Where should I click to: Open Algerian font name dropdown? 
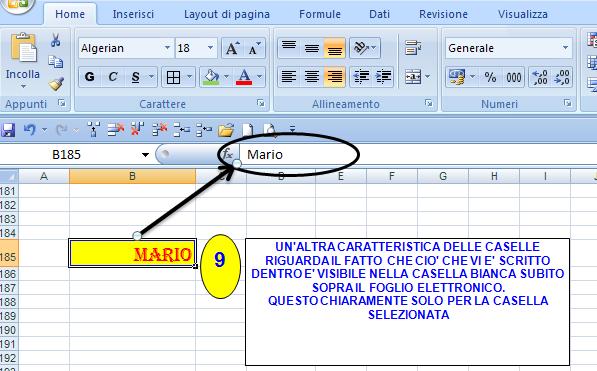point(168,48)
